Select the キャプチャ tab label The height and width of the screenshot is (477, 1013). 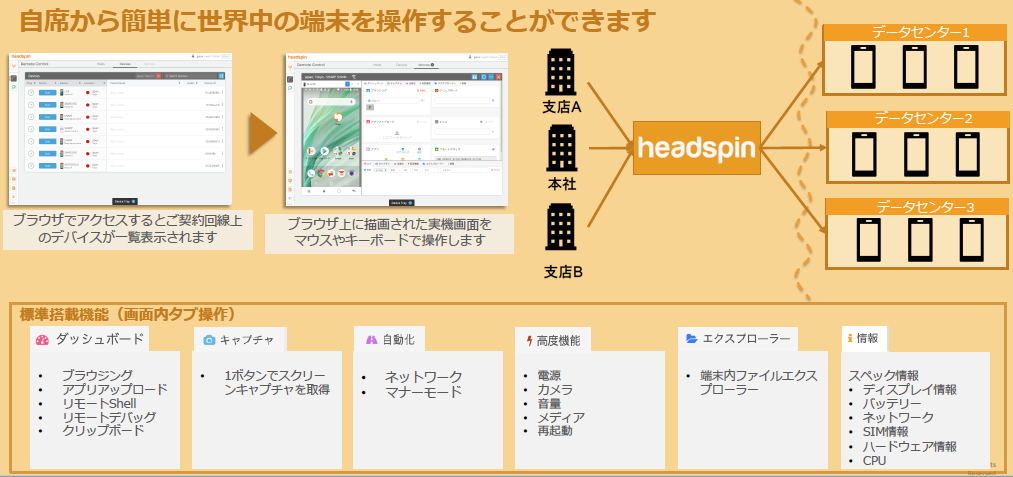248,340
